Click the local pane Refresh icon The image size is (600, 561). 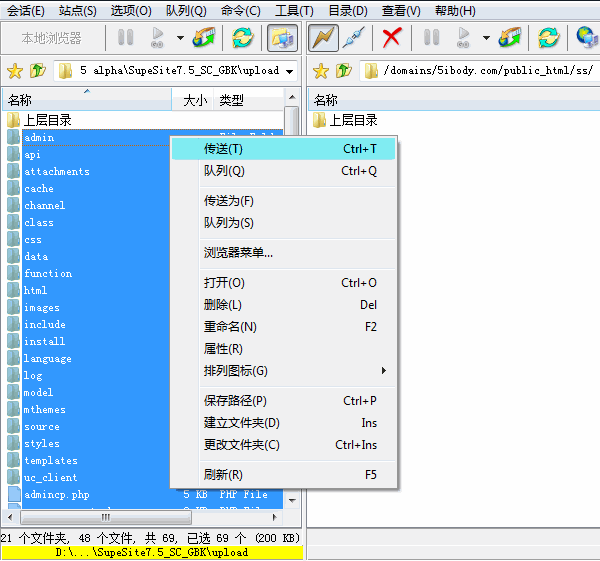tap(243, 39)
